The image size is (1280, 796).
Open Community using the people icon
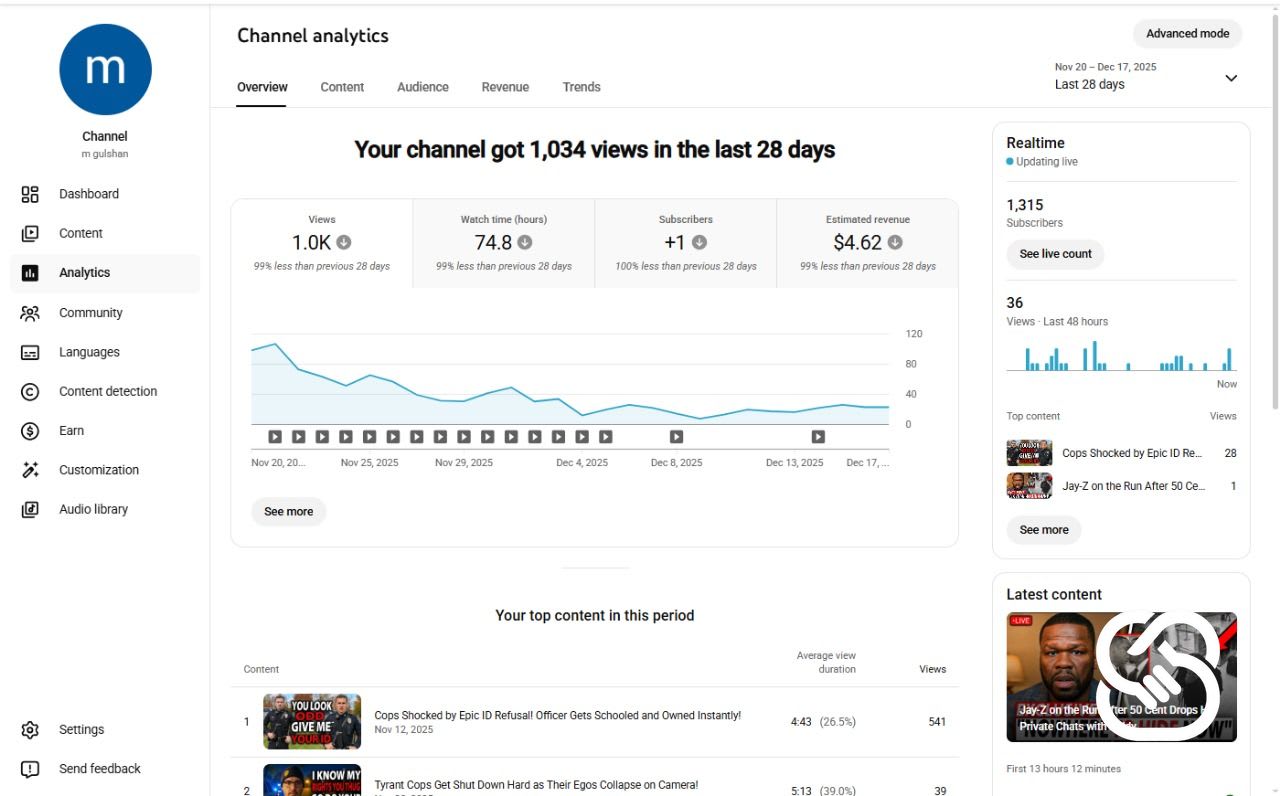tap(30, 313)
